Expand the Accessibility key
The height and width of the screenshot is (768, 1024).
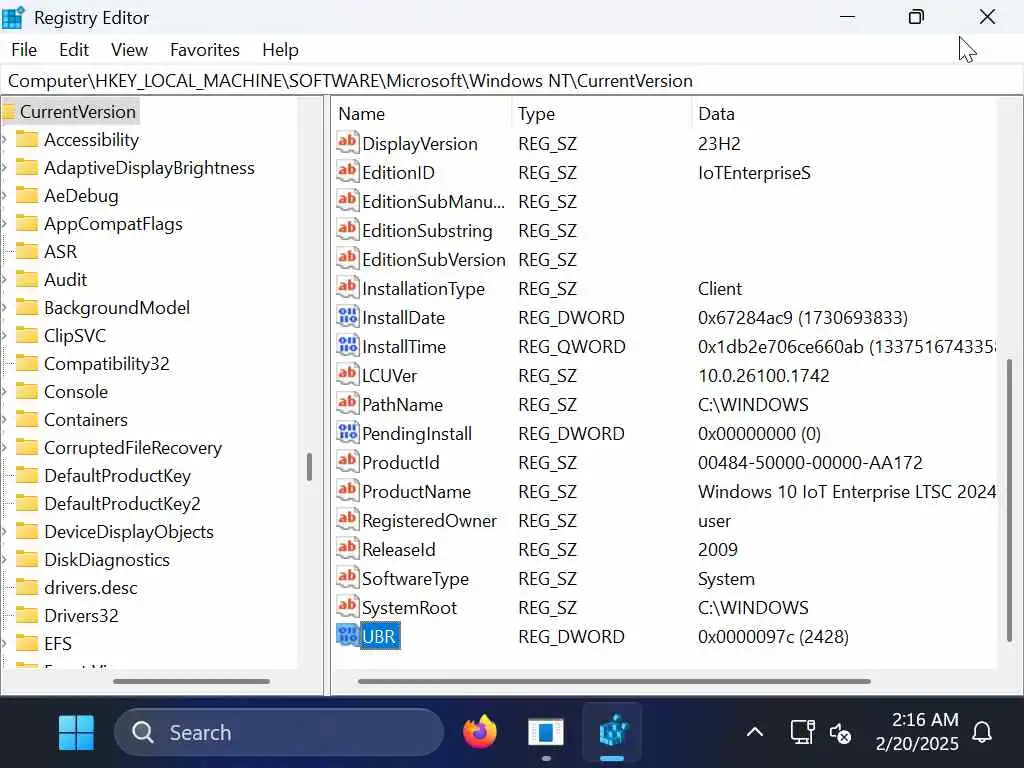point(5,140)
